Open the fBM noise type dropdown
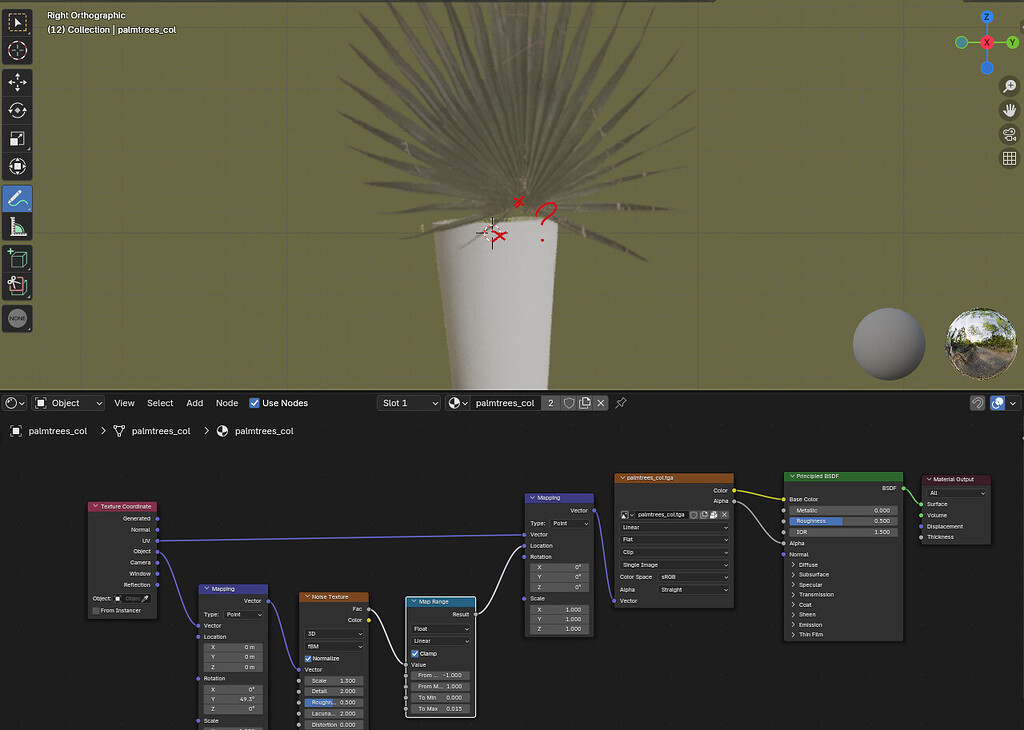1024x730 pixels. coord(334,646)
